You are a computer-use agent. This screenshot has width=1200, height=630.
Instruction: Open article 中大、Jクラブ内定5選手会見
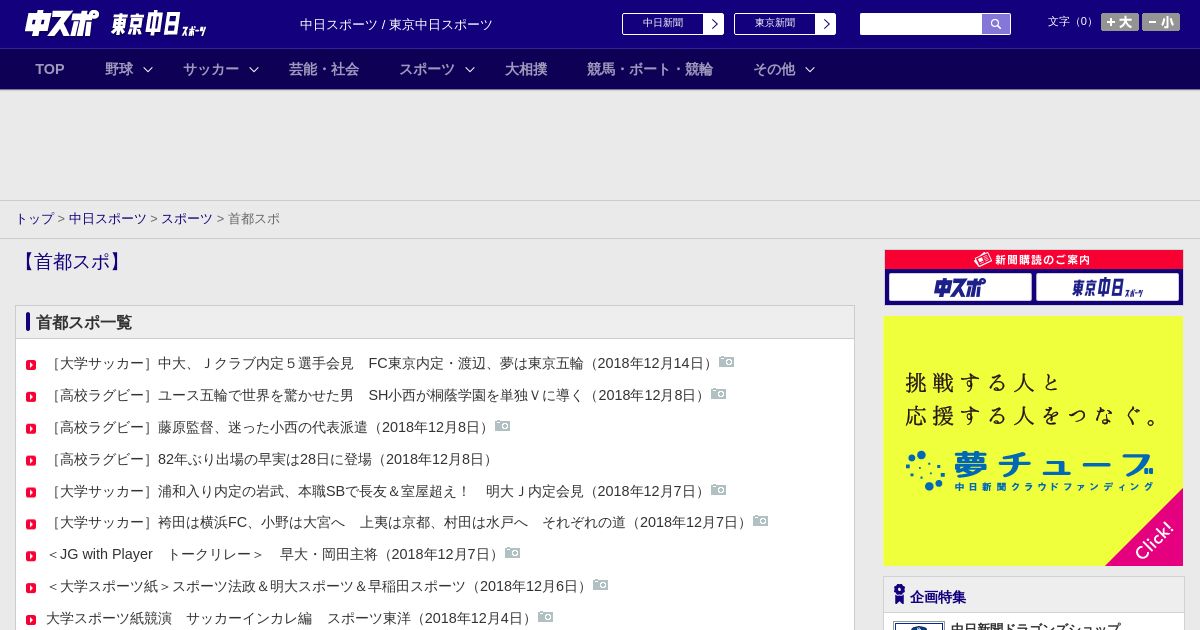(382, 363)
